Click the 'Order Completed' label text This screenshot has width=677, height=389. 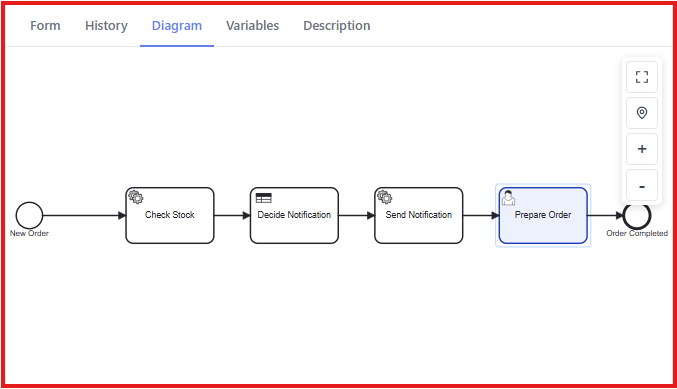pyautogui.click(x=637, y=233)
